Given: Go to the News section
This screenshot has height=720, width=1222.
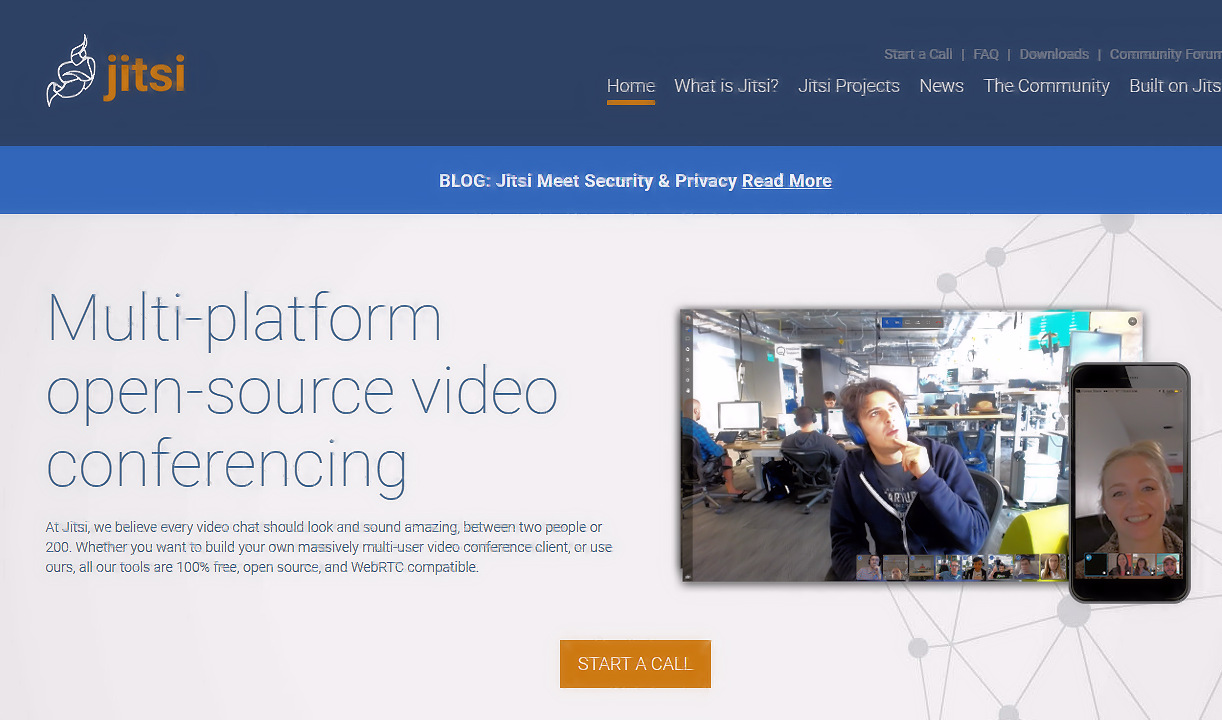Looking at the screenshot, I should [941, 86].
